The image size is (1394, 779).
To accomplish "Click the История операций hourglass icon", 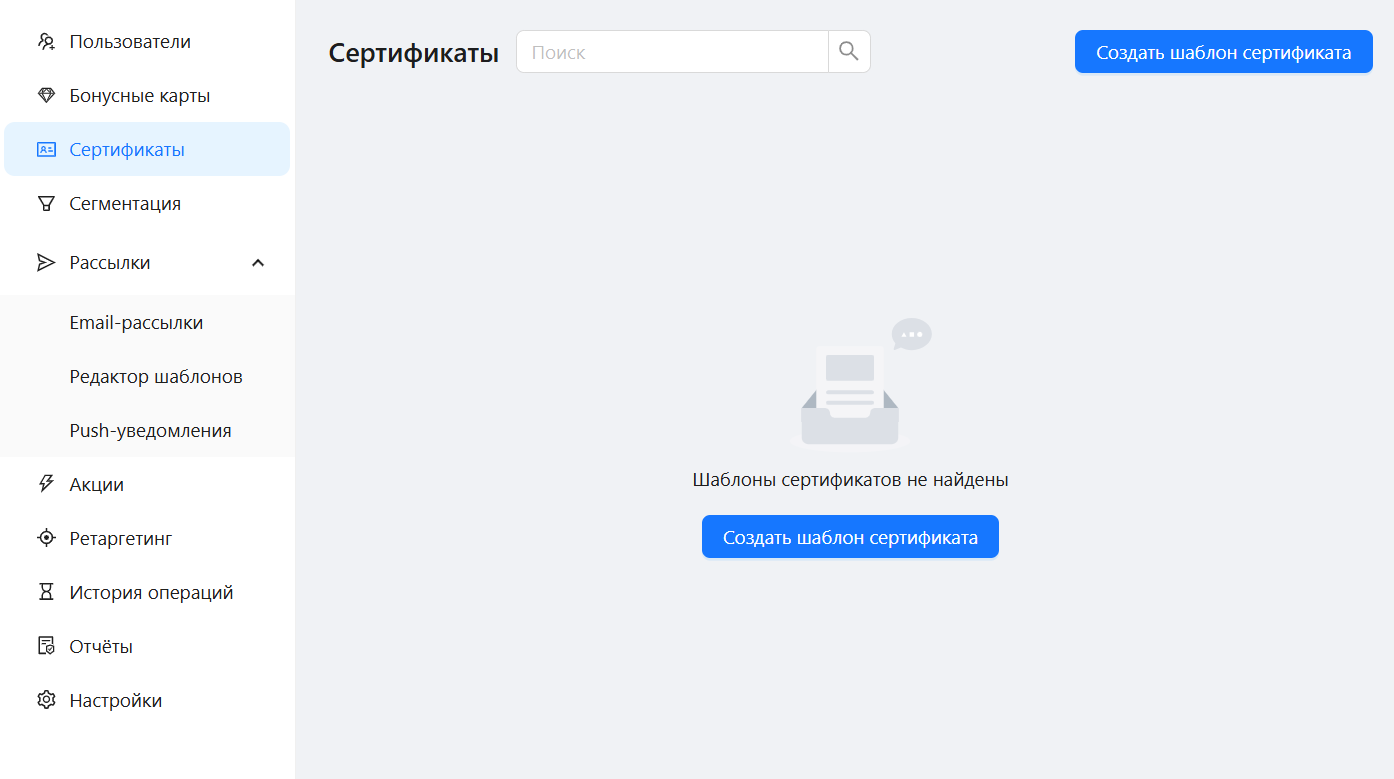I will coord(46,593).
